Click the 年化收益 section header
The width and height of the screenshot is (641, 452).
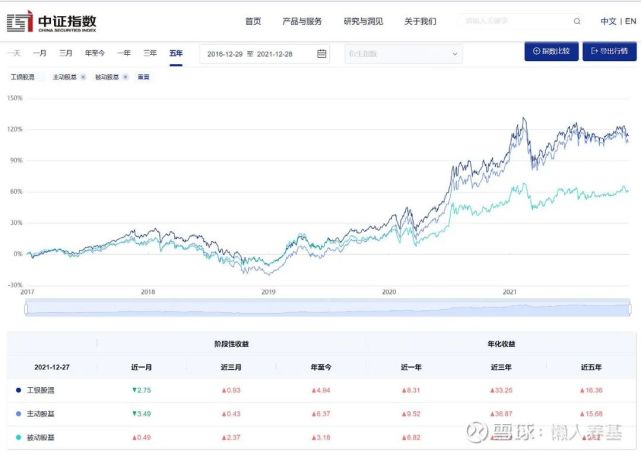coord(501,344)
